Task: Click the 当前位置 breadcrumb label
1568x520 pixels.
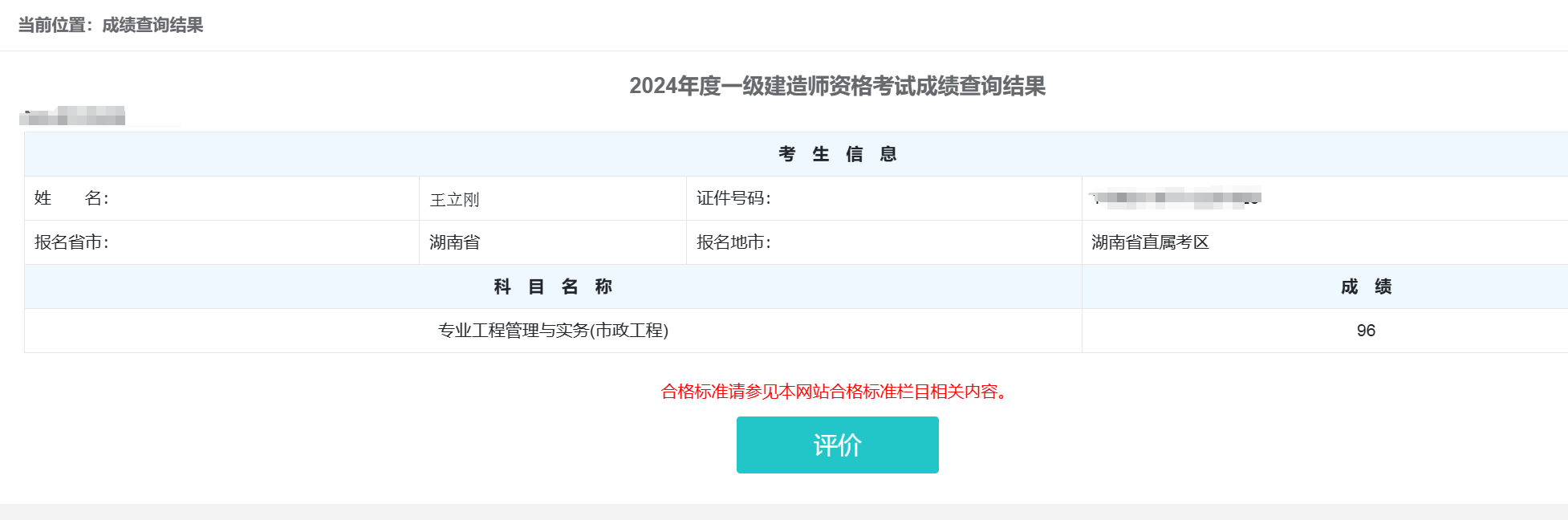Action: pyautogui.click(x=51, y=25)
